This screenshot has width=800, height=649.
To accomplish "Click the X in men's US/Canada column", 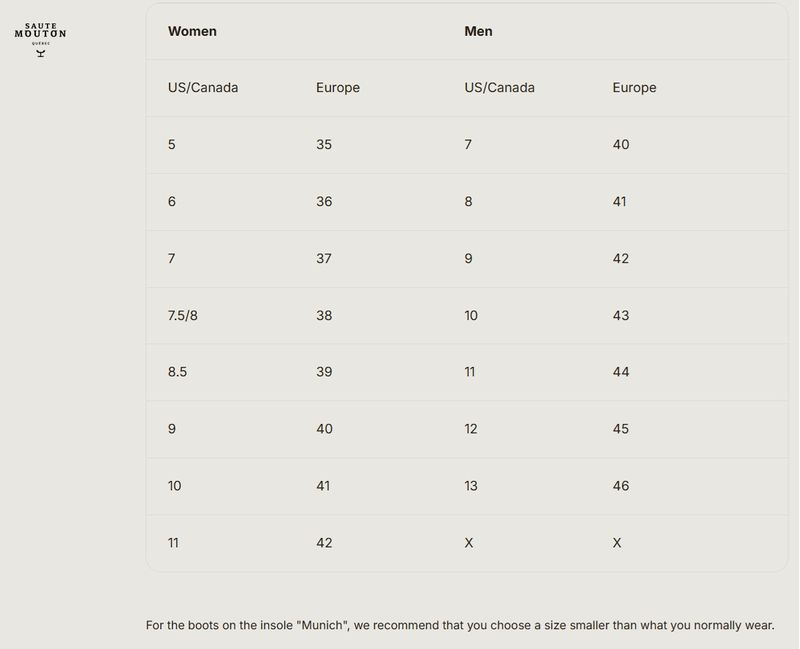I will pos(469,543).
